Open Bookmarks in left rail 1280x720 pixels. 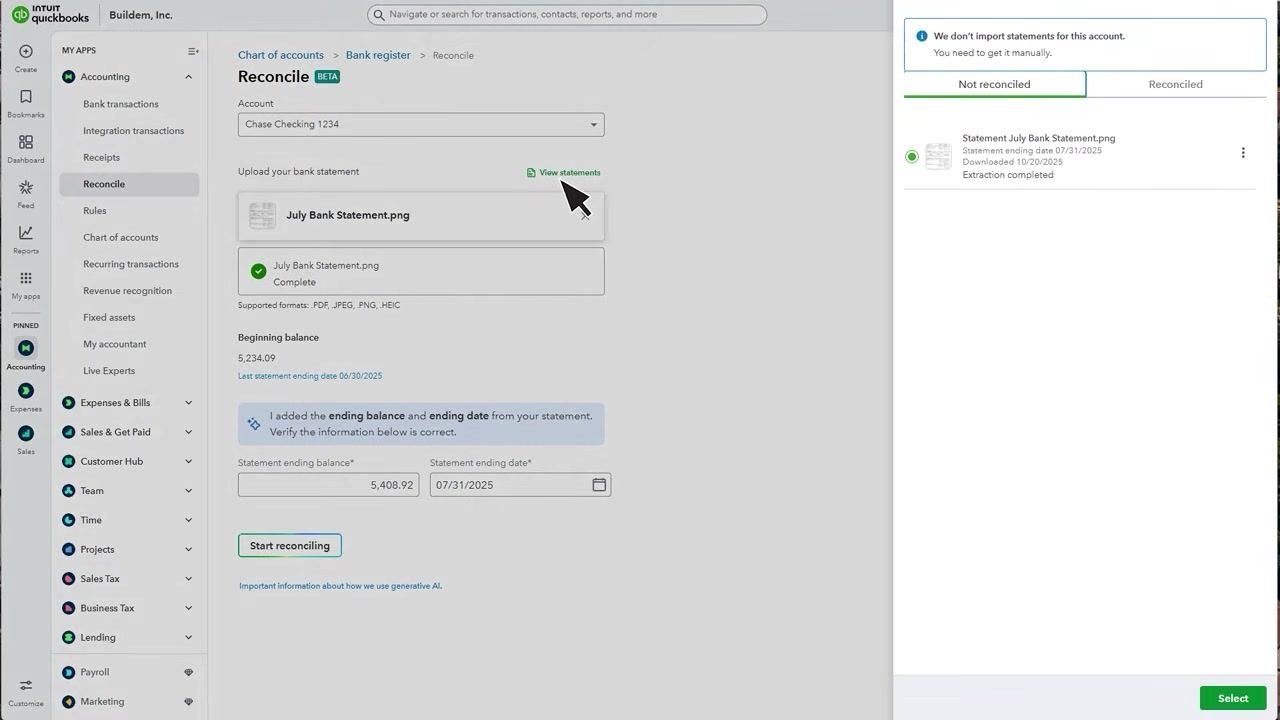pos(26,97)
